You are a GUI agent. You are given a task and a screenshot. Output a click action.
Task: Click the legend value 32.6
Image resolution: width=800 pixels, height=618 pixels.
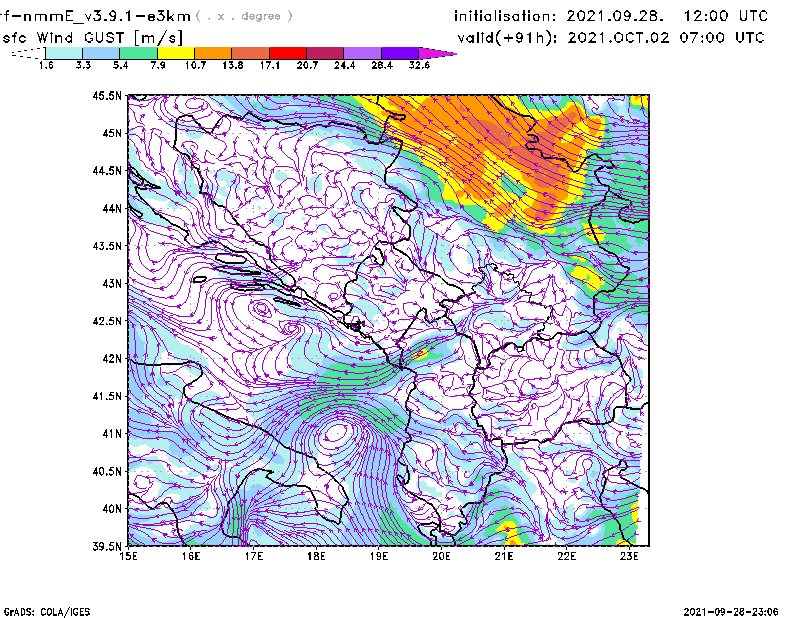pos(419,65)
